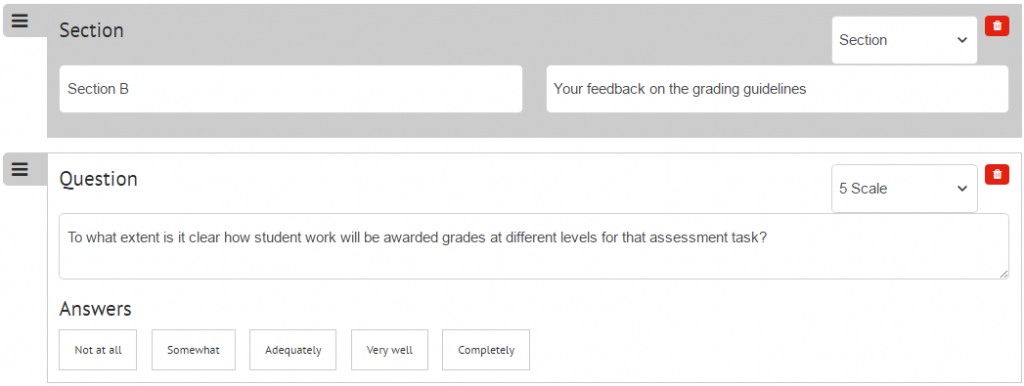Click into the question text area about awarded grades
Image resolution: width=1024 pixels, height=386 pixels.
point(534,246)
